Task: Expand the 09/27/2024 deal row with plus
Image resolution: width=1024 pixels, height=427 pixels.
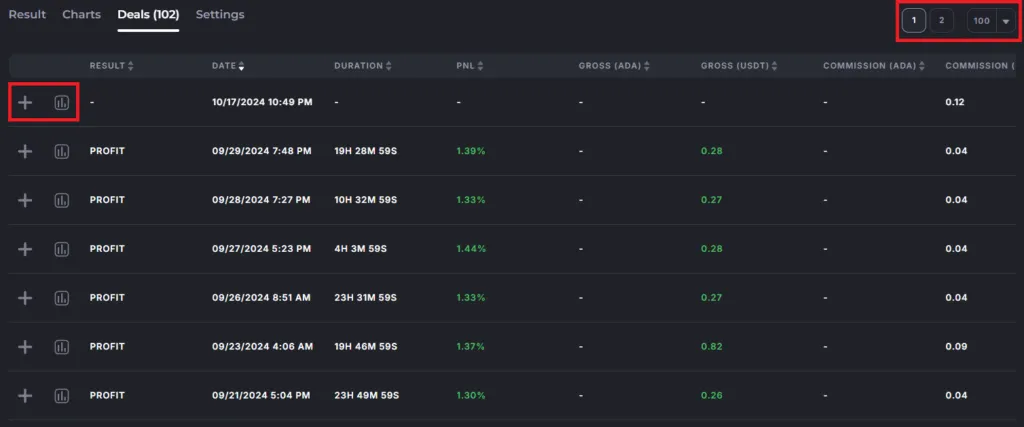Action: pyautogui.click(x=26, y=249)
